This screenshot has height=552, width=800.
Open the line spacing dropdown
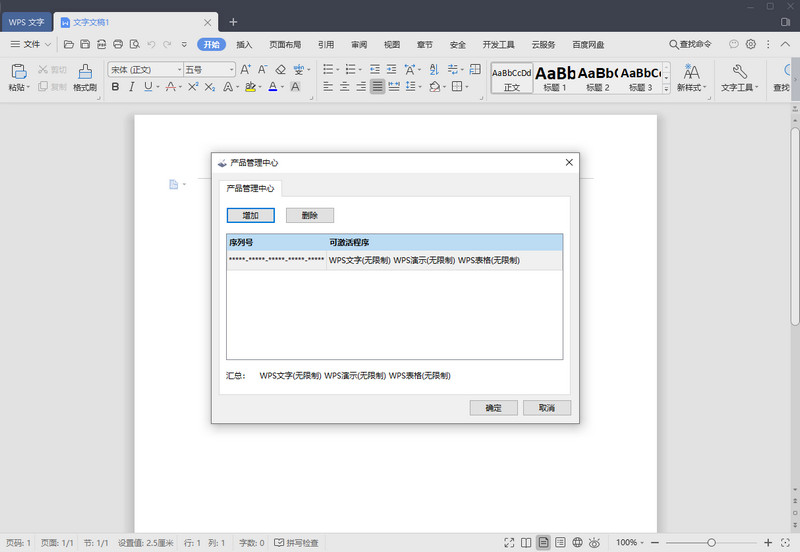point(420,87)
